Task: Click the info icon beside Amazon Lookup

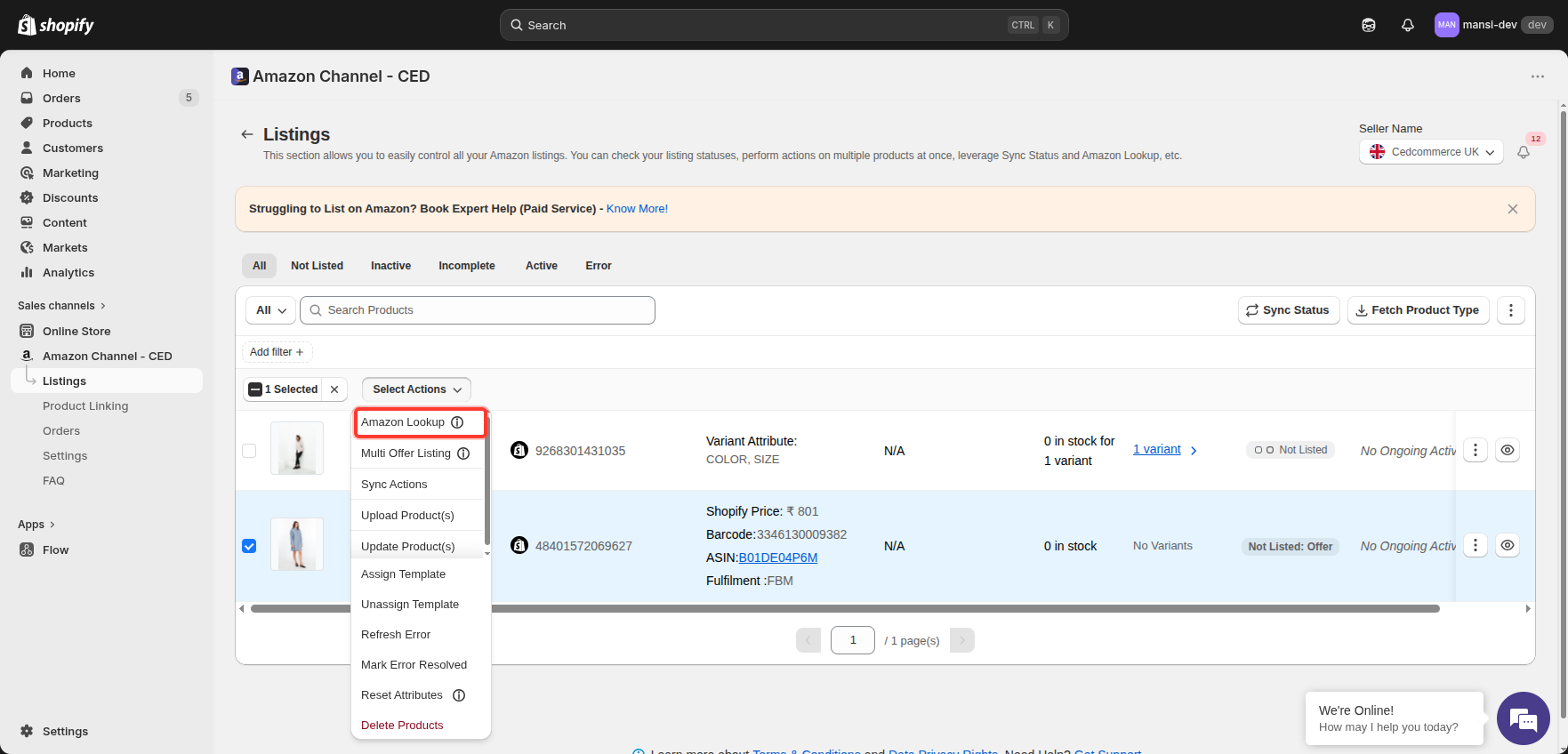Action: pyautogui.click(x=457, y=422)
